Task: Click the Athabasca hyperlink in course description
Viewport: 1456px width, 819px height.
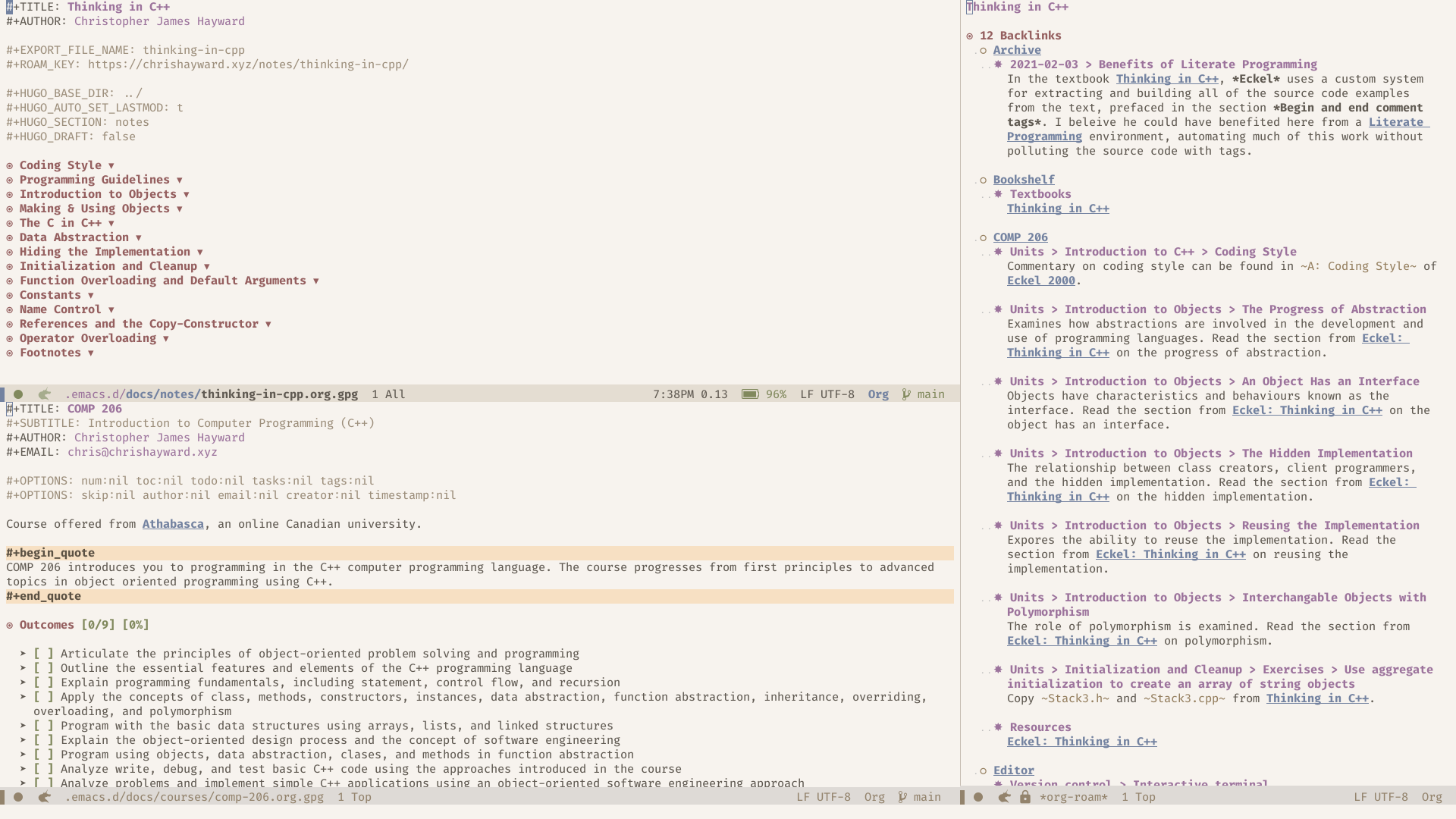Action: 172,523
